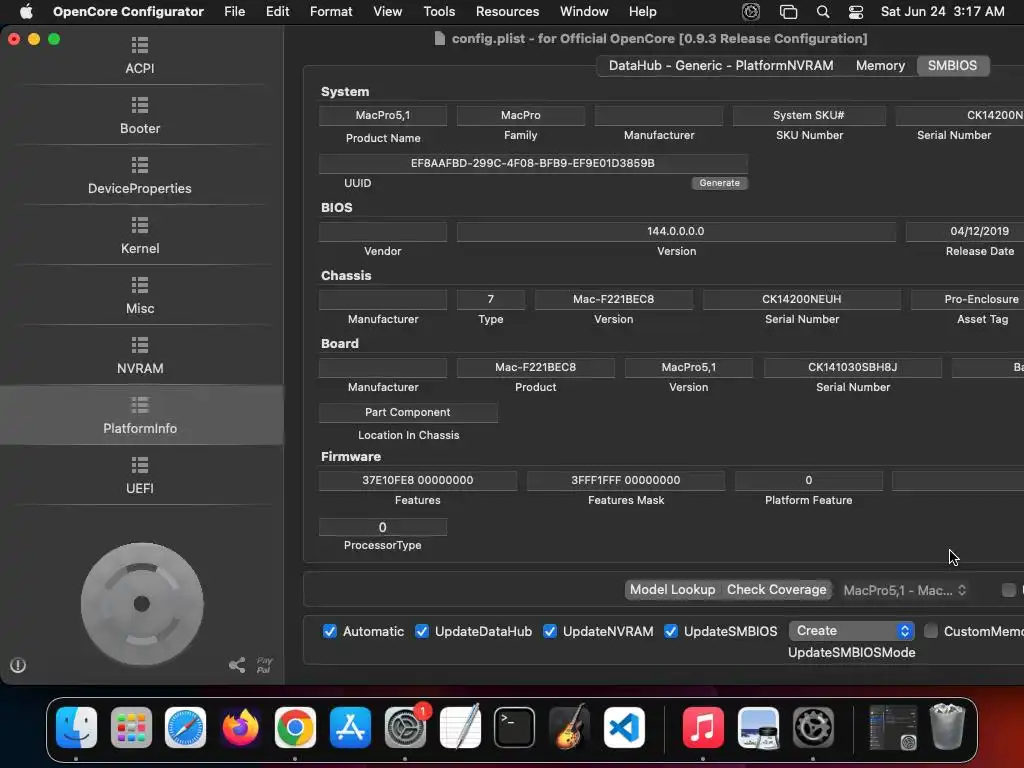Click Firmware Features field 37E10FE8 00000000
Image resolution: width=1024 pixels, height=768 pixels.
[x=418, y=480]
